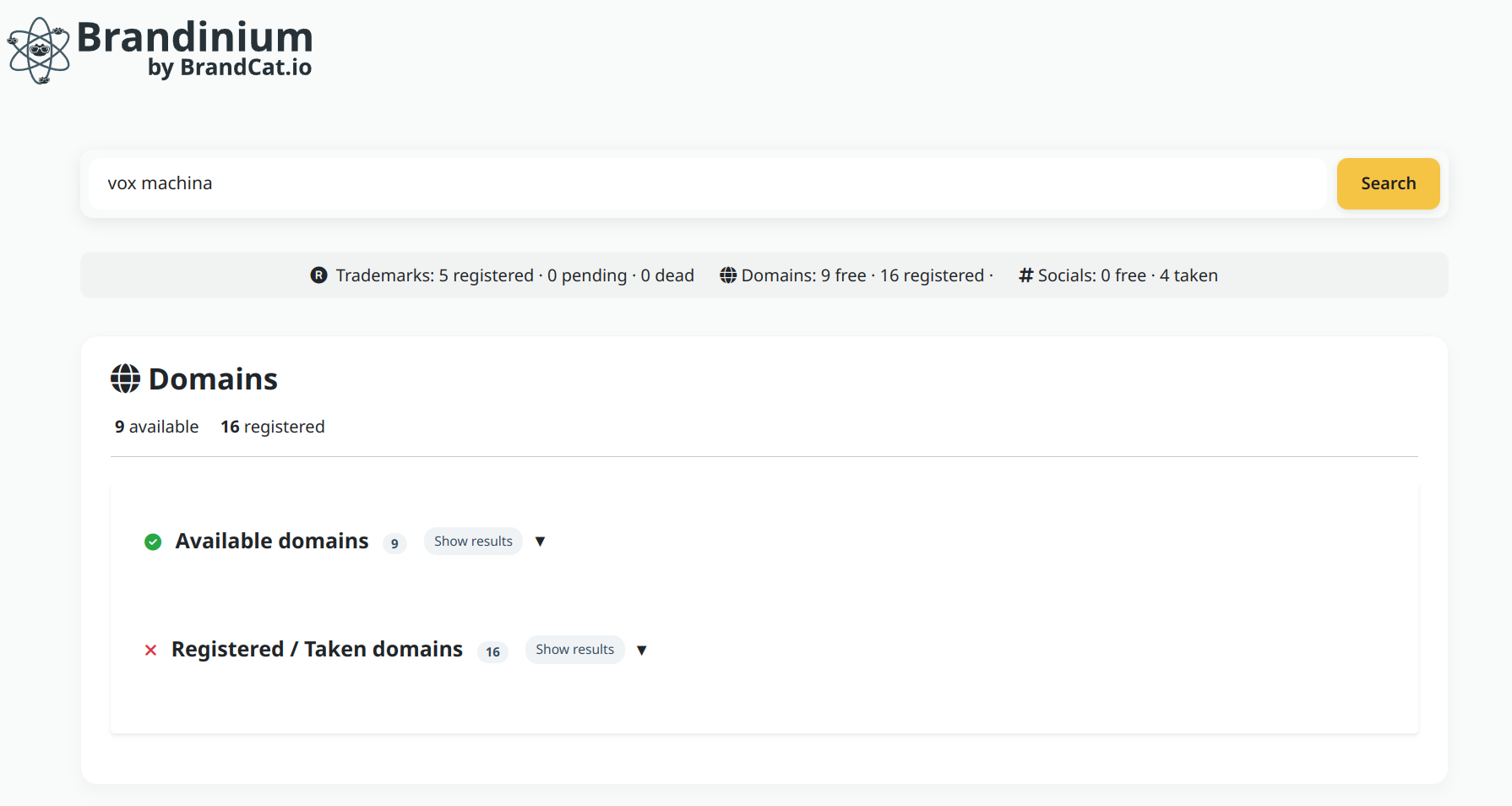Jump to Socials summary text

coord(1128,275)
